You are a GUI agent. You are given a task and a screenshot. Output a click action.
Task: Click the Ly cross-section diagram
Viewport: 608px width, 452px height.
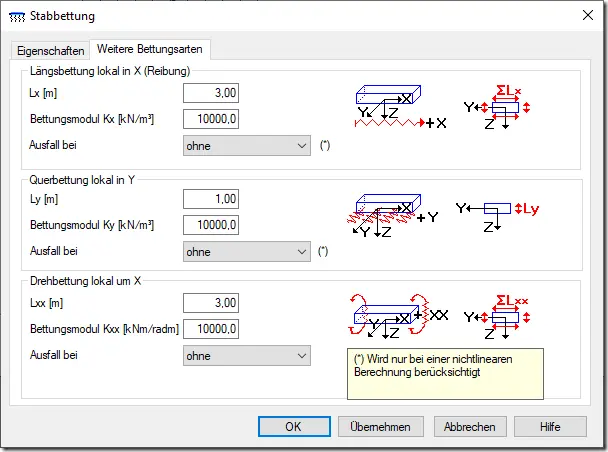(x=497, y=216)
